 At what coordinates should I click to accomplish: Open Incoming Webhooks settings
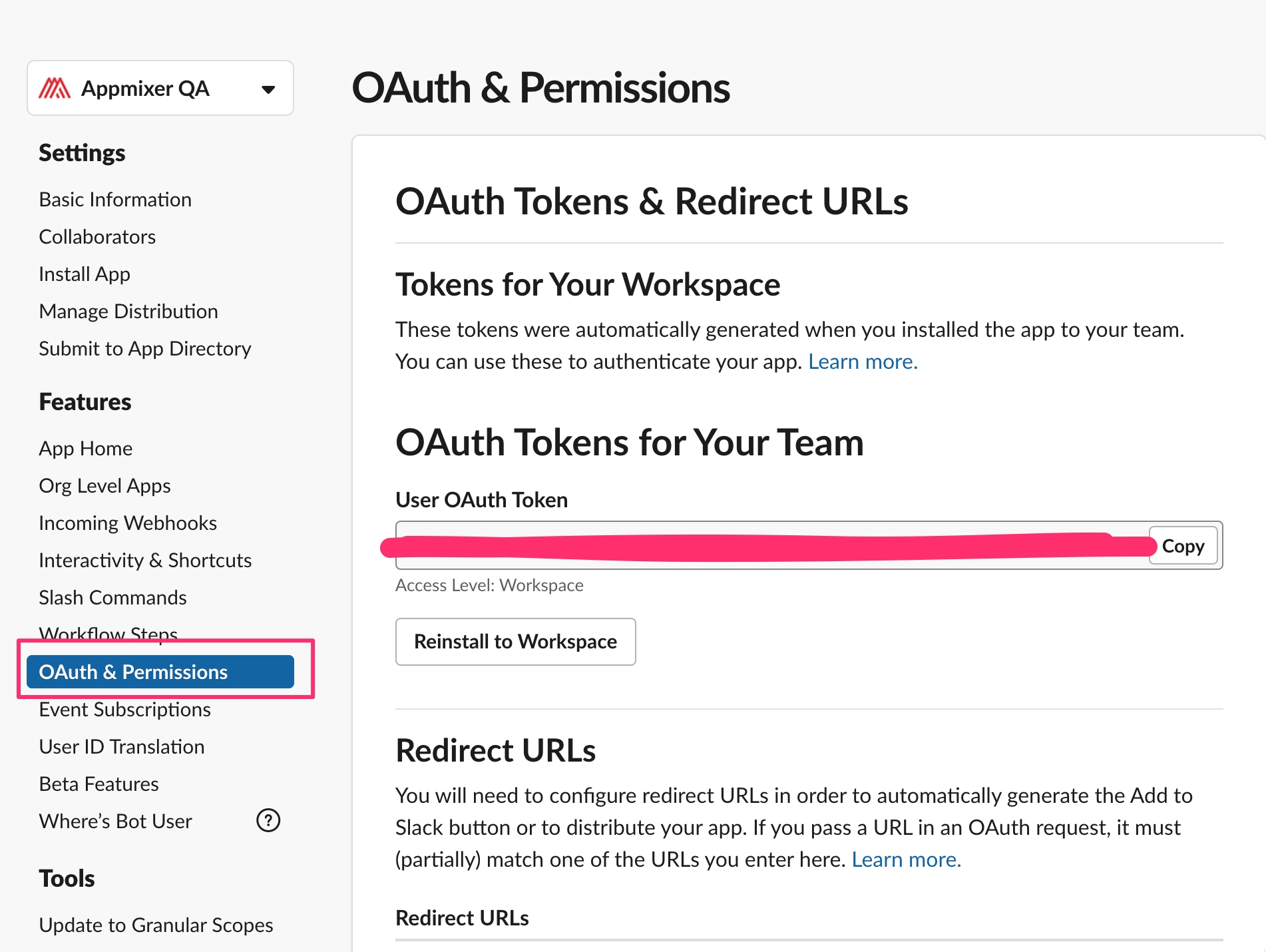[x=128, y=523]
